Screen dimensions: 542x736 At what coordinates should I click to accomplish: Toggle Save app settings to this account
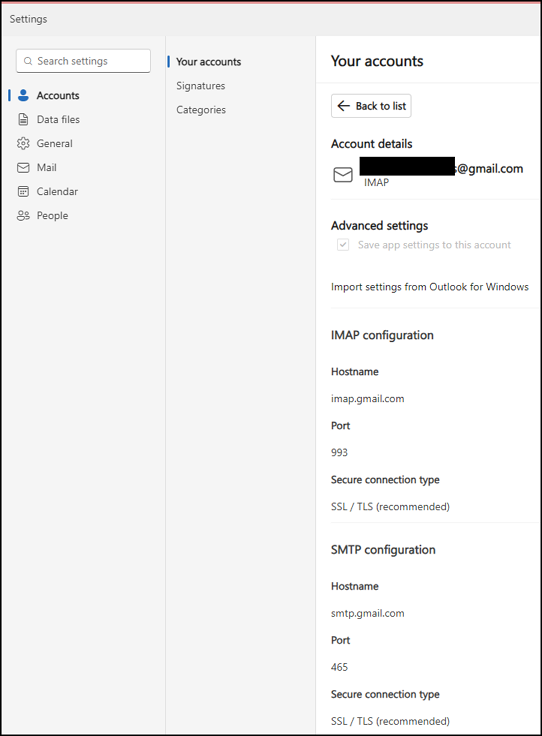pos(343,245)
